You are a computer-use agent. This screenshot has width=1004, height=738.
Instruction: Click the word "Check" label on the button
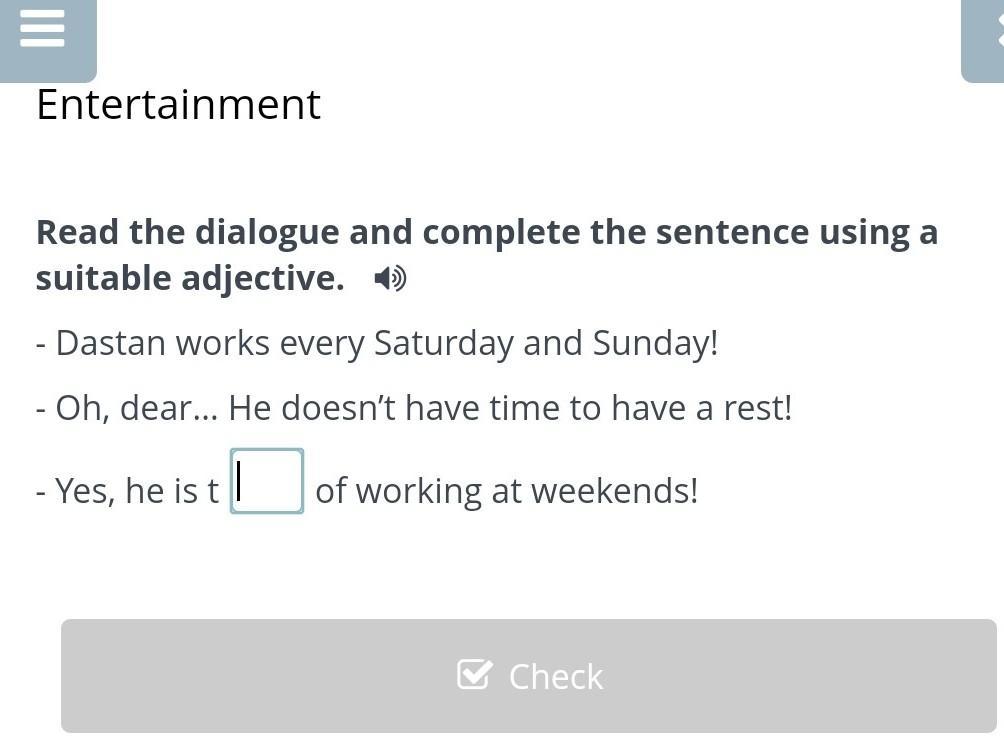coord(555,677)
